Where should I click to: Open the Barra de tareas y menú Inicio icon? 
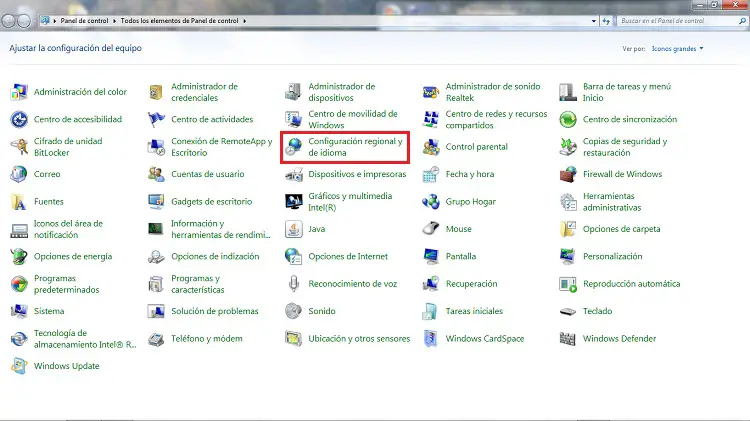tap(568, 92)
